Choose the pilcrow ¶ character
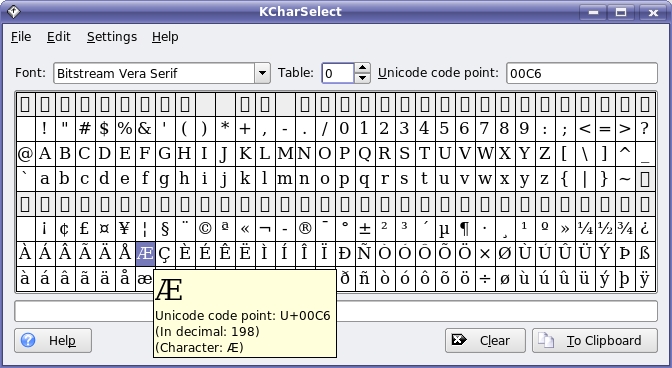The height and width of the screenshot is (368, 672). tap(465, 228)
